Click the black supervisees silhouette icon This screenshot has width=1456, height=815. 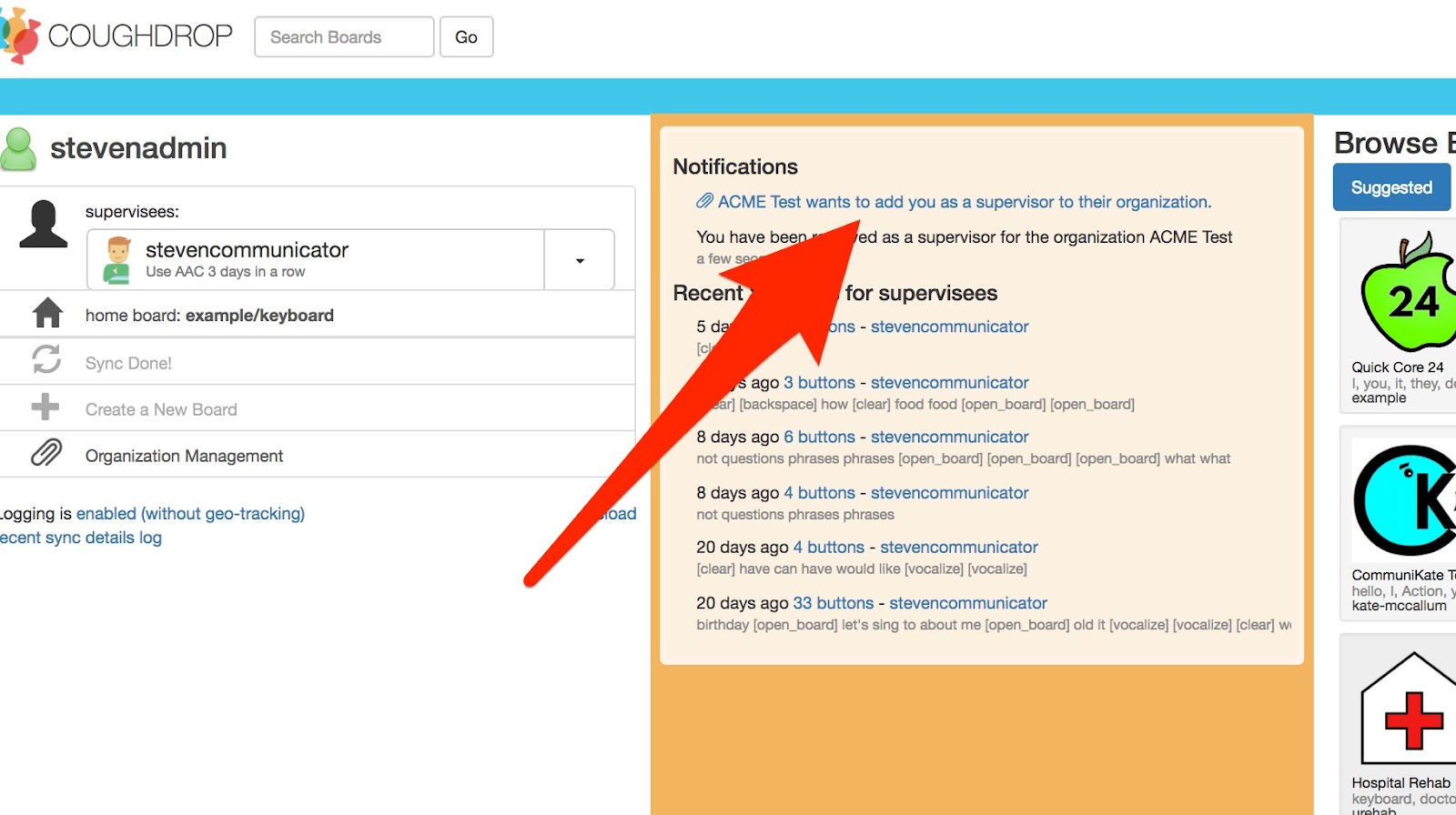coord(44,224)
